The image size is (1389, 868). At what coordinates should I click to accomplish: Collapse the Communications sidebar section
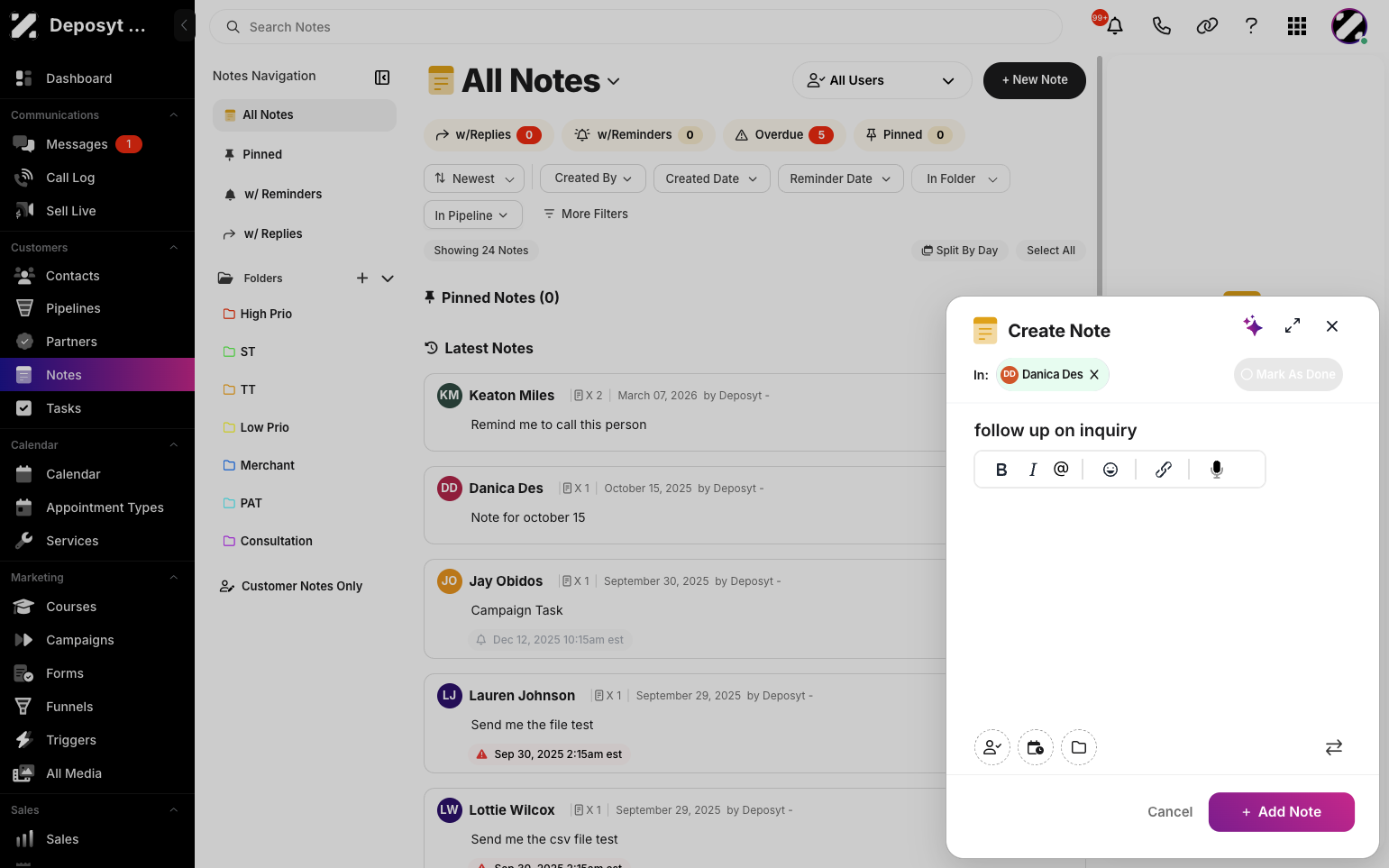(x=174, y=115)
